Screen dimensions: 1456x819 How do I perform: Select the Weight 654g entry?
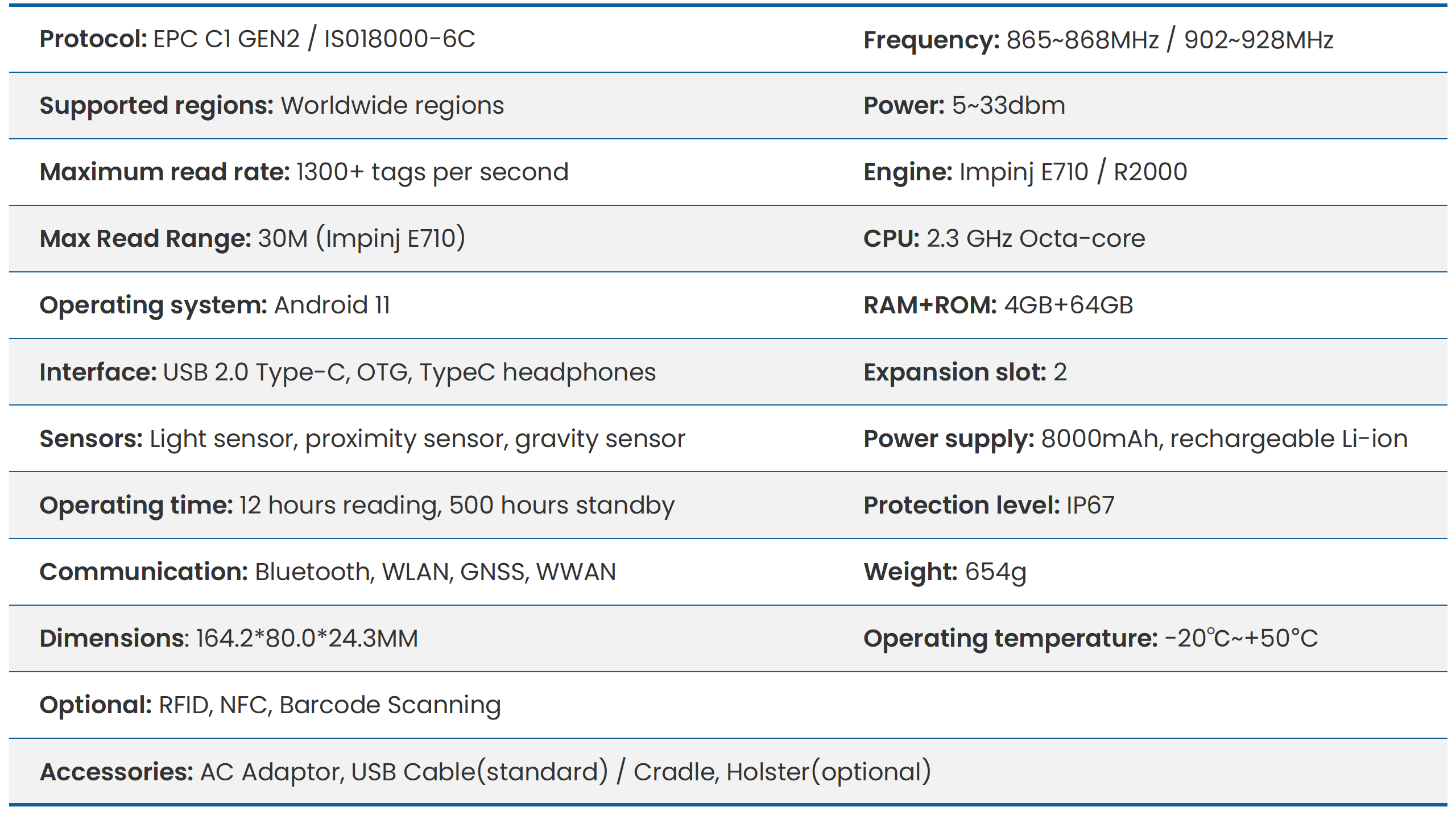[945, 572]
